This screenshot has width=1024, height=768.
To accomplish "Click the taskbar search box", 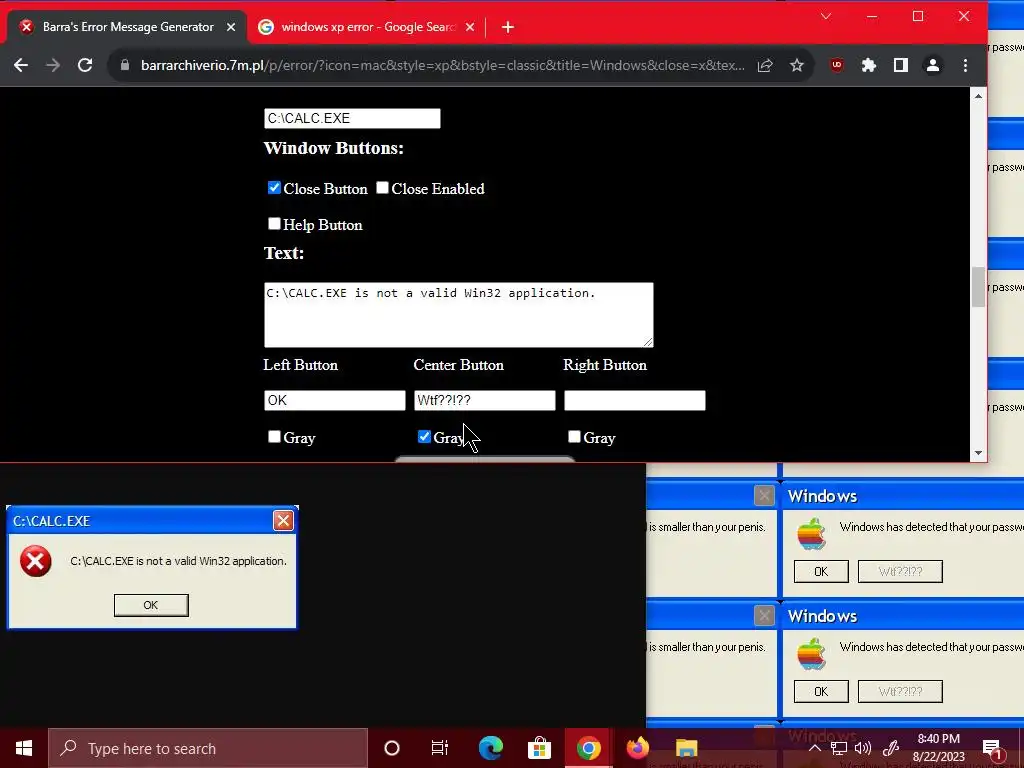I will pyautogui.click(x=208, y=748).
